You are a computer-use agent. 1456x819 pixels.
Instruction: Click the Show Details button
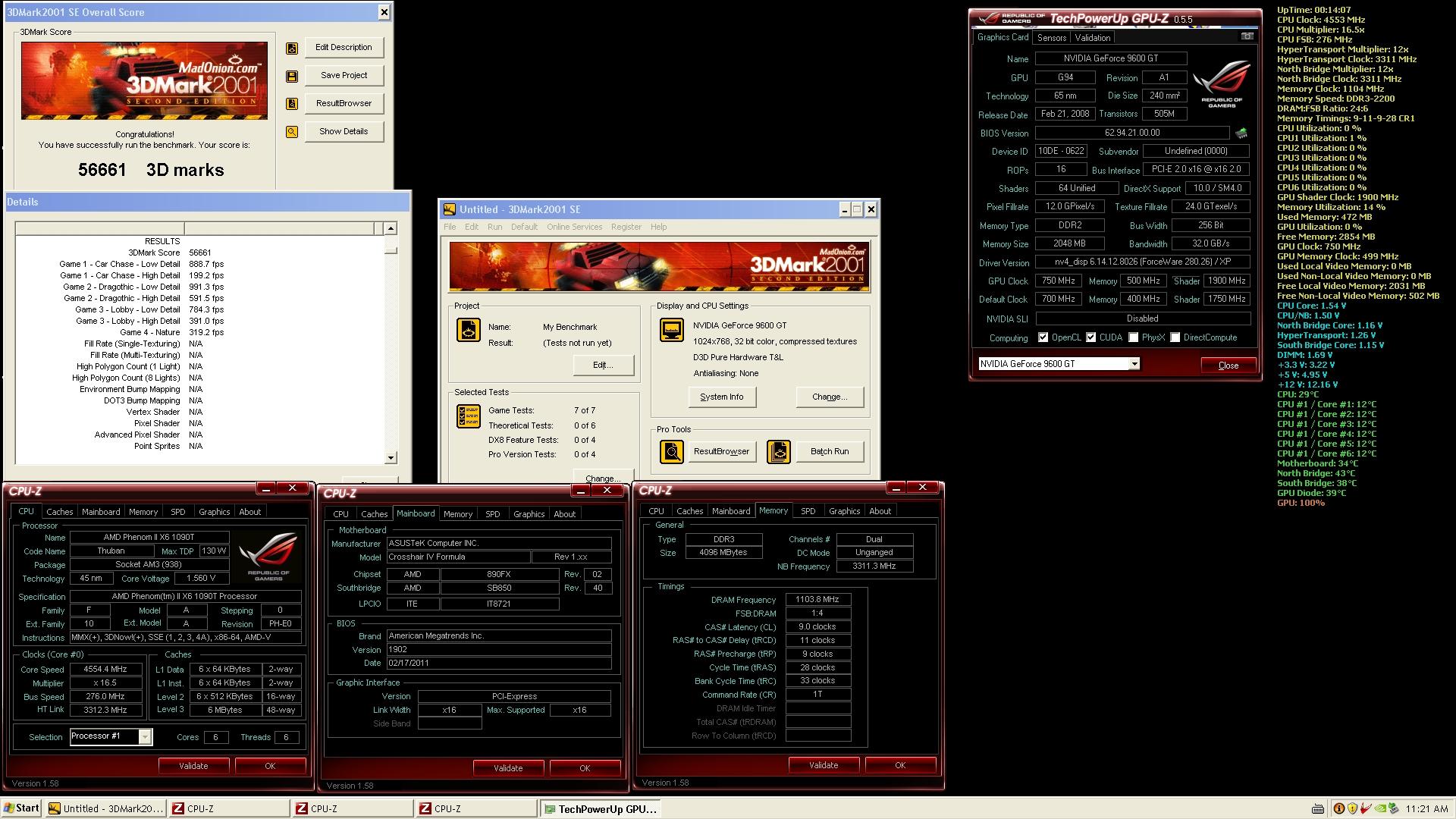pyautogui.click(x=344, y=131)
